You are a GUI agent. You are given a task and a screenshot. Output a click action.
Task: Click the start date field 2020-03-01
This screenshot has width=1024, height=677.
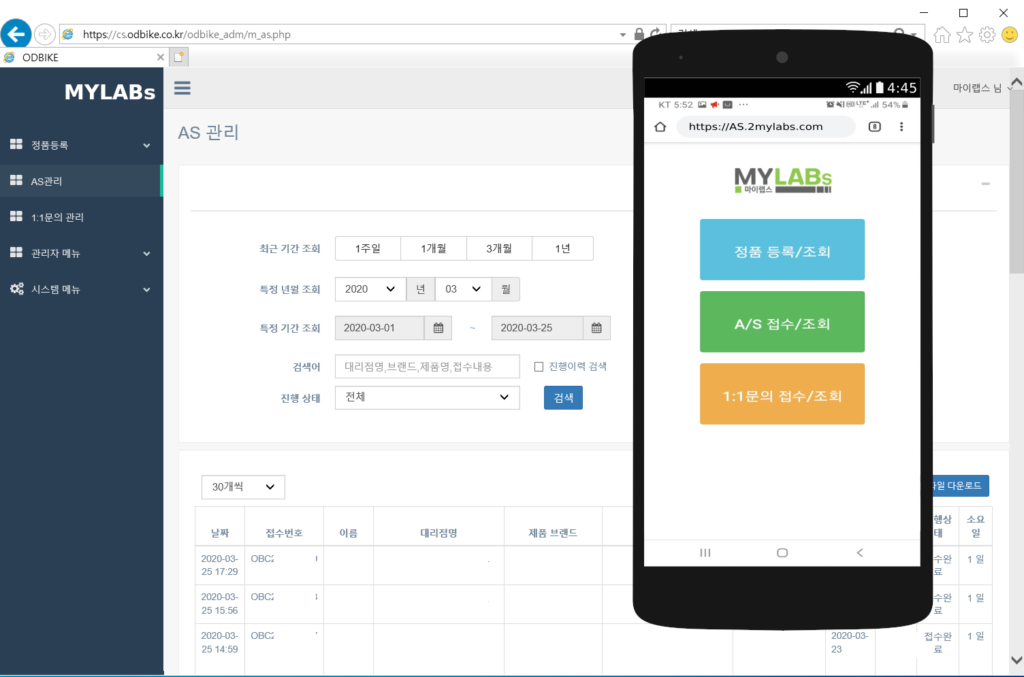click(379, 328)
